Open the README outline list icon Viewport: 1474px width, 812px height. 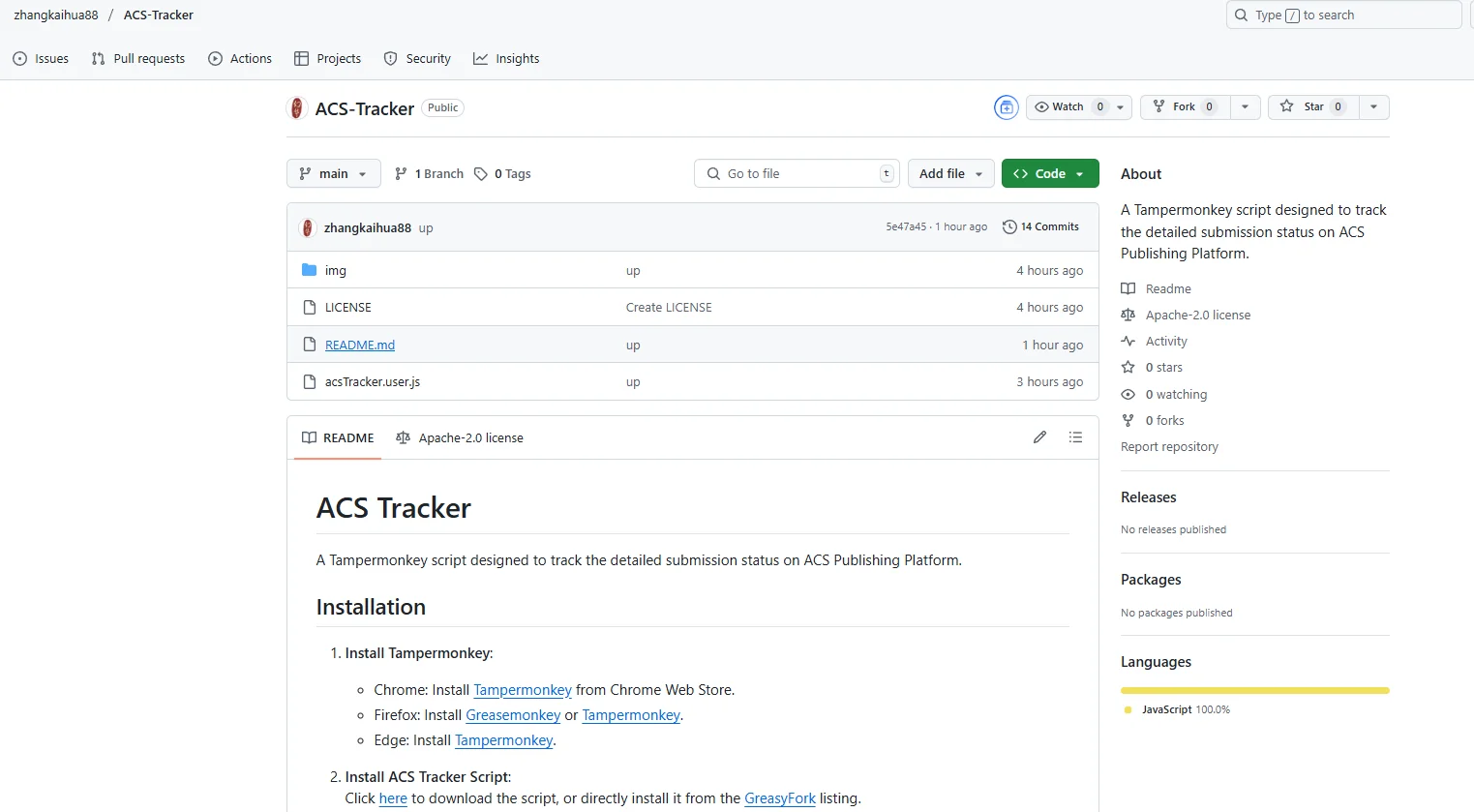click(x=1075, y=437)
